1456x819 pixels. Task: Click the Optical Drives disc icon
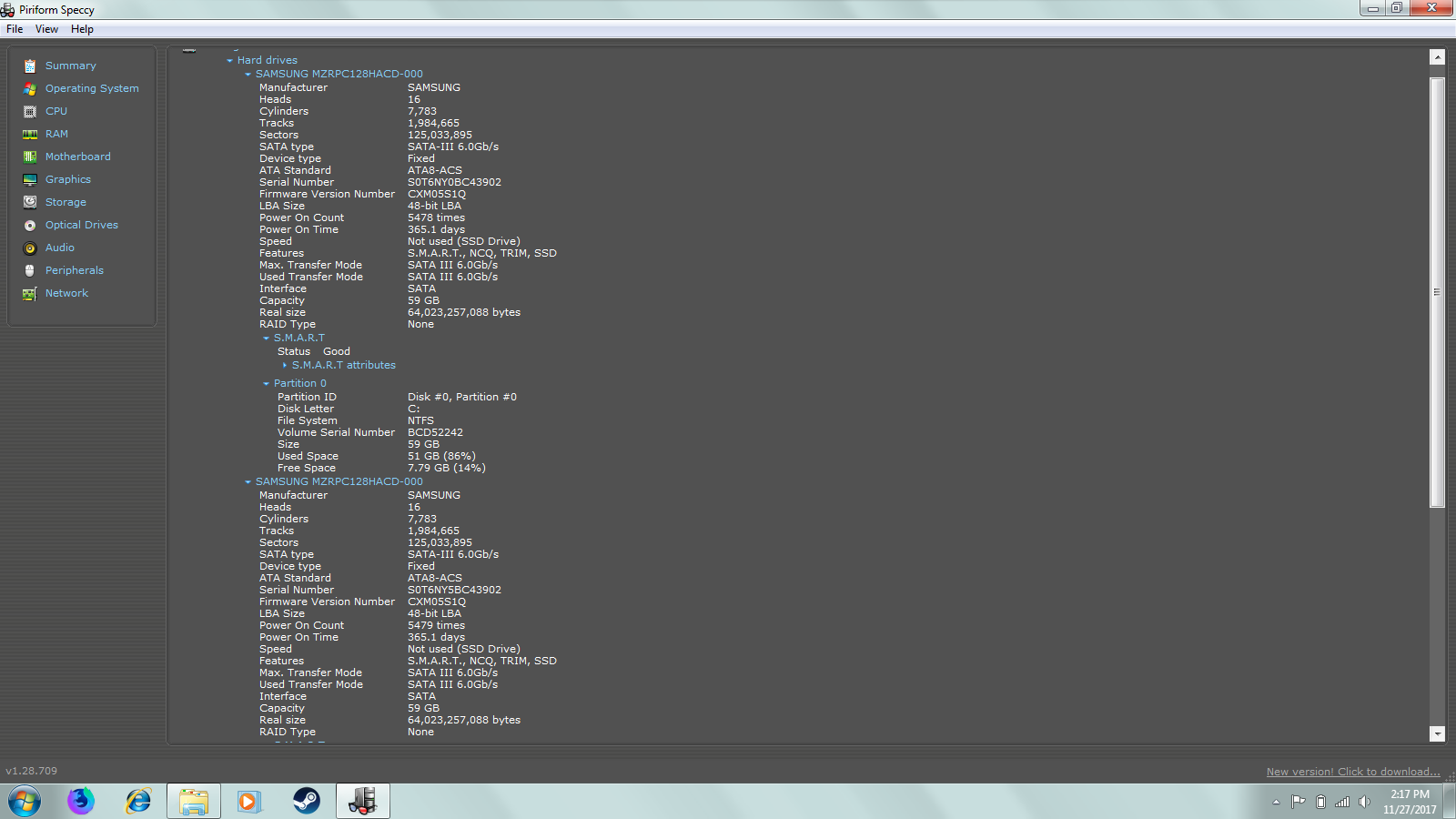(30, 225)
